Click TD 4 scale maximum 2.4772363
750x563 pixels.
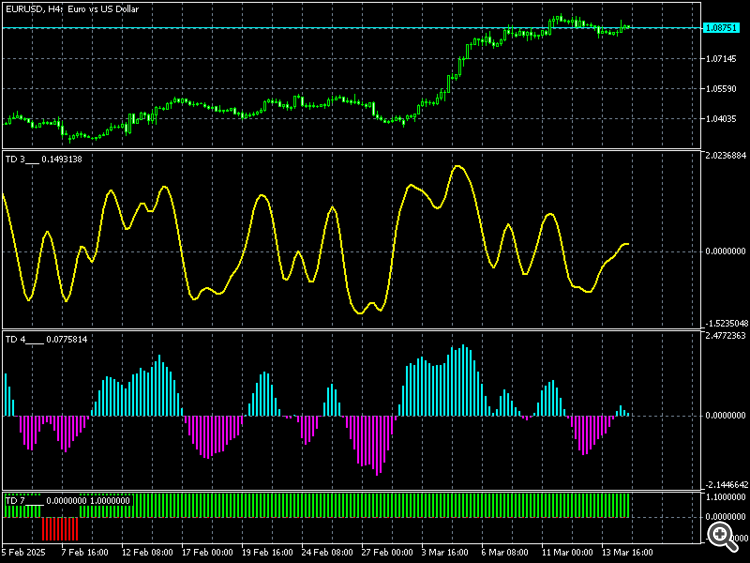point(726,336)
